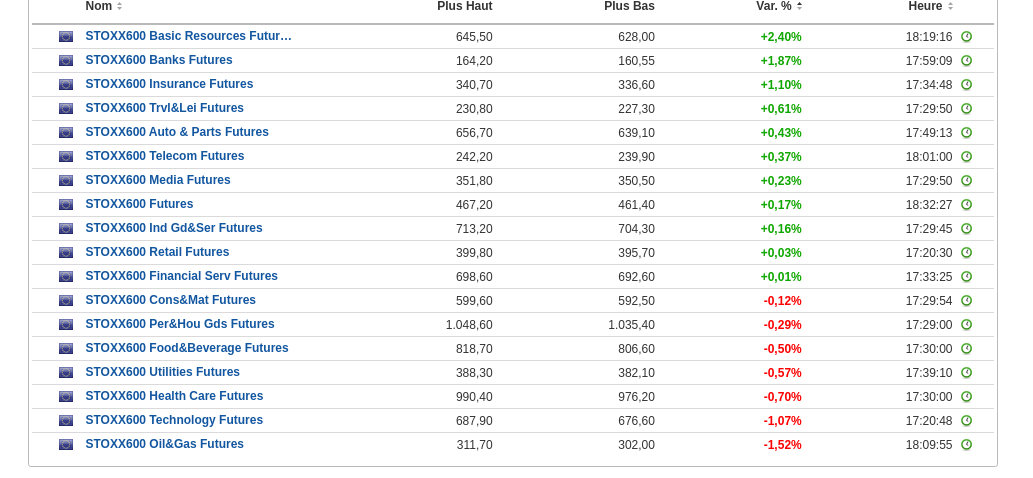Sort by Heure column arrows
Screen dimensions: 1033x478
[x=950, y=6]
